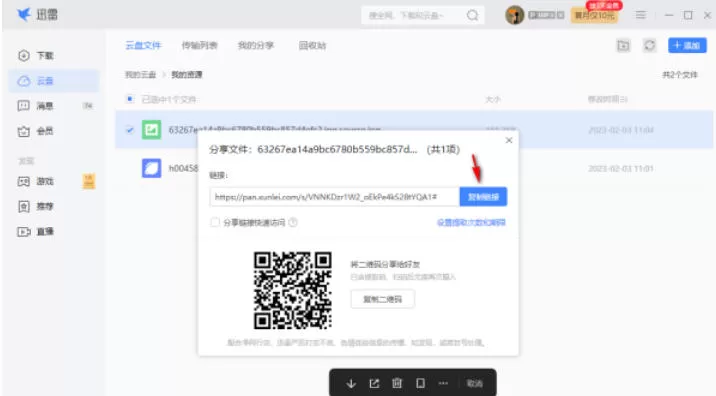
Task: Click 我的资源 breadcrumb folder
Action: 187,74
